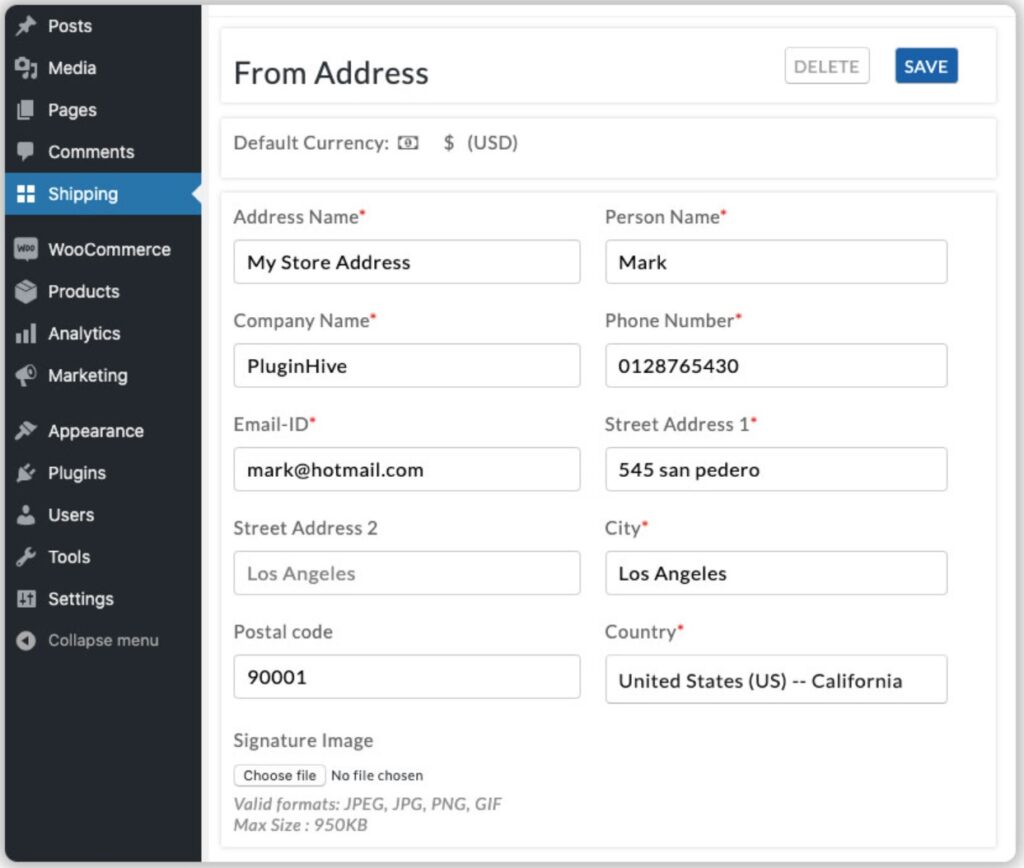Open the Media menu
The image size is (1024, 868).
(x=103, y=68)
